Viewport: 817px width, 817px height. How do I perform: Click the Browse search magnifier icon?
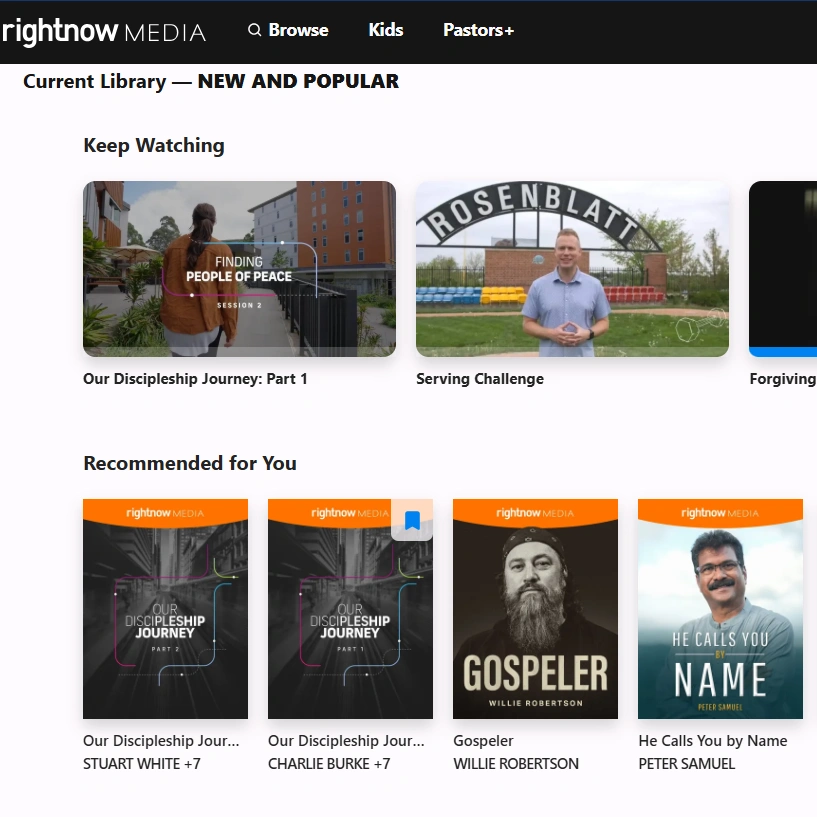(x=255, y=30)
